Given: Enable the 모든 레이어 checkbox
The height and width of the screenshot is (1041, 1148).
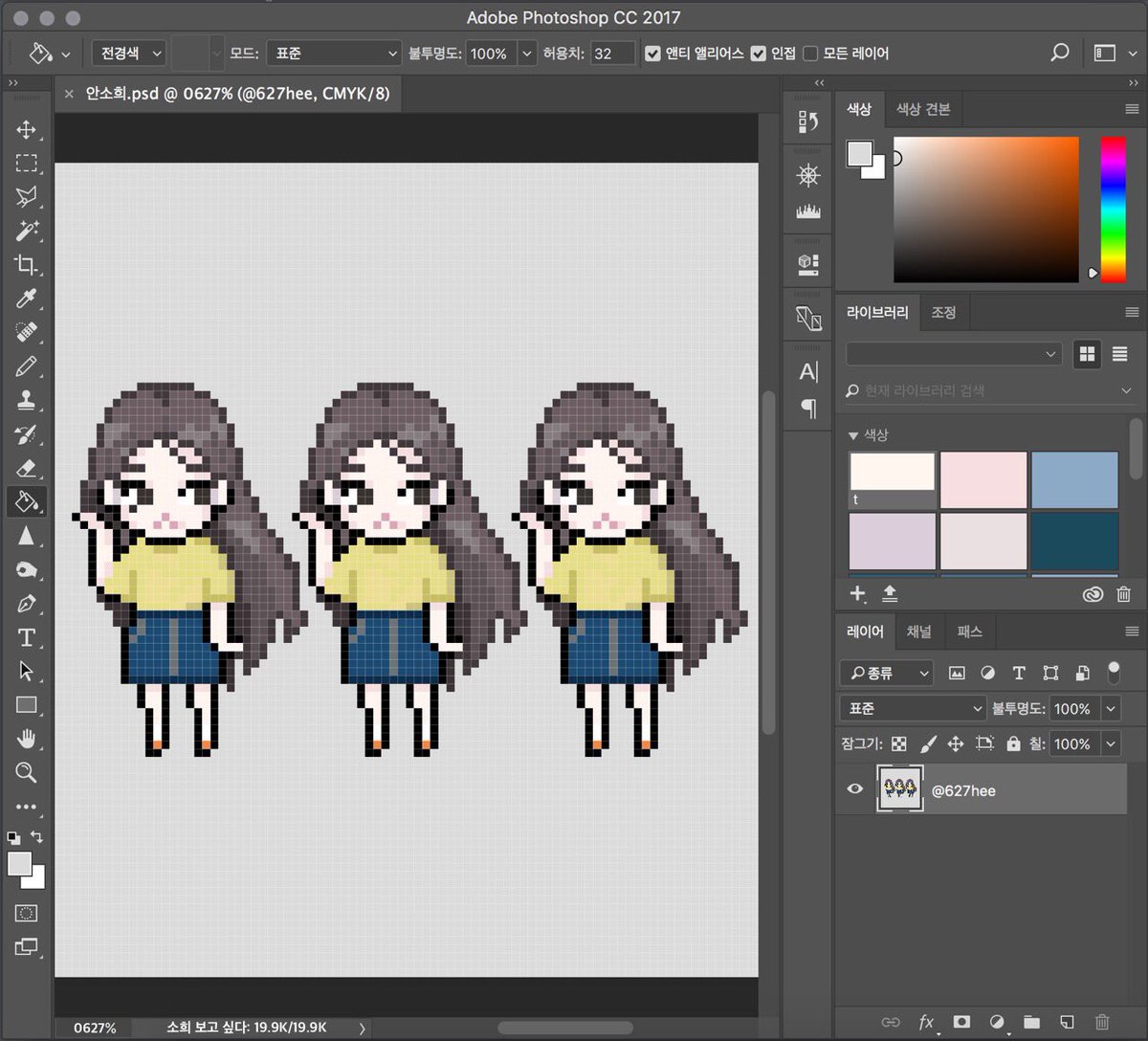Looking at the screenshot, I should coord(810,54).
